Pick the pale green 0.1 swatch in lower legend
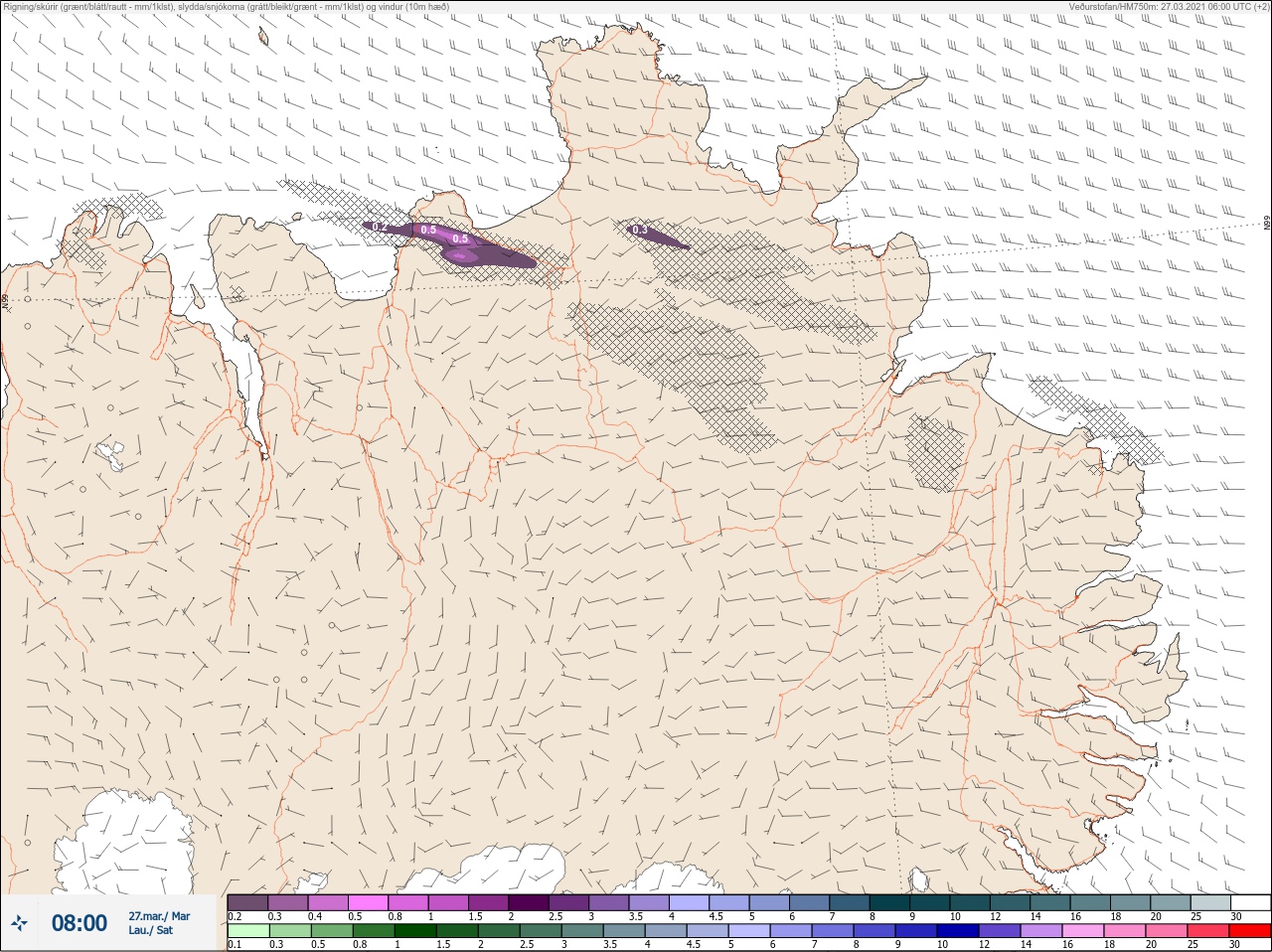The width and height of the screenshot is (1272, 952). point(248,931)
